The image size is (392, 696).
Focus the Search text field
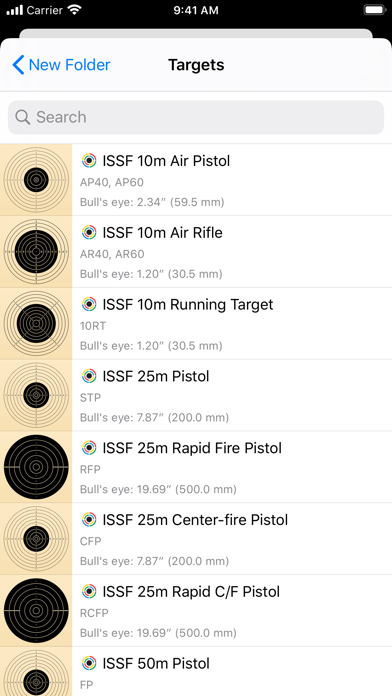pyautogui.click(x=196, y=117)
